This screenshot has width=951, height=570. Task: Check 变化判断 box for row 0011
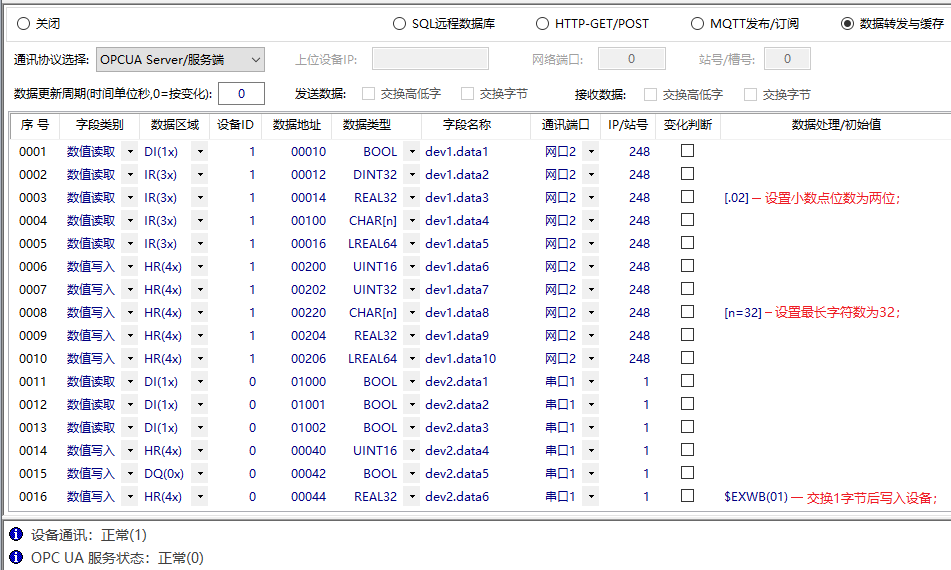(x=687, y=380)
